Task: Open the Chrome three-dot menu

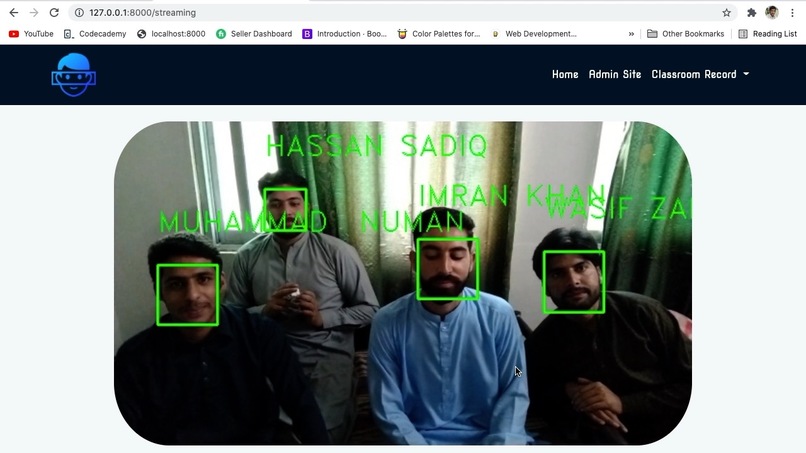Action: pos(792,13)
